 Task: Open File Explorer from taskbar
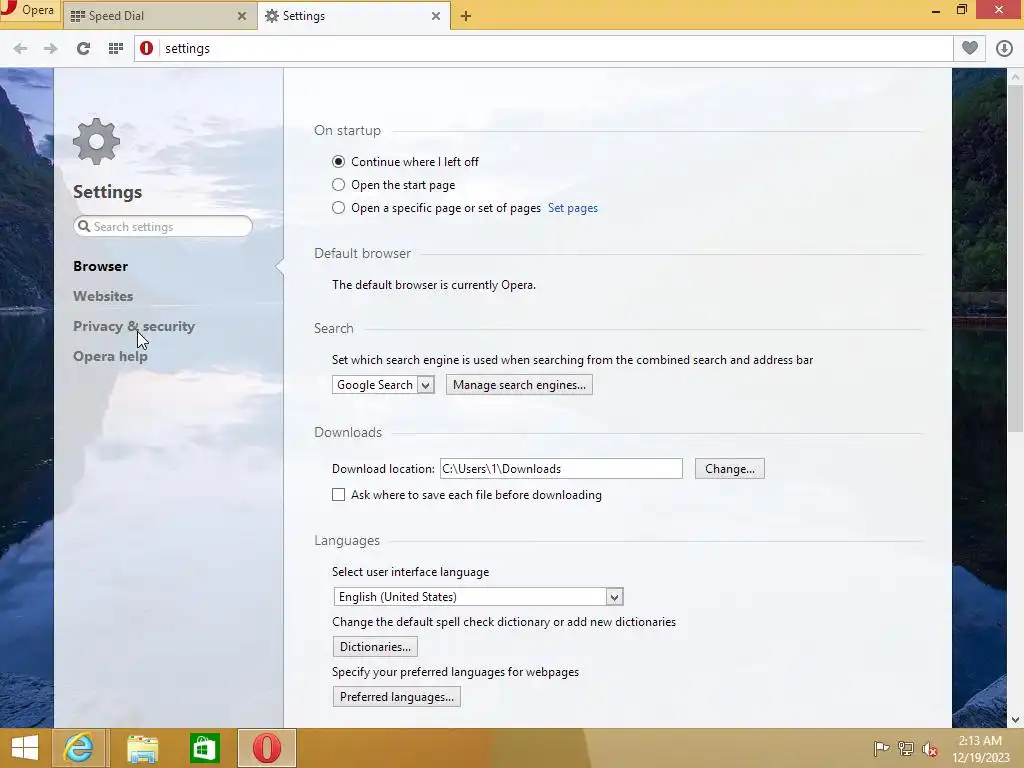(142, 748)
